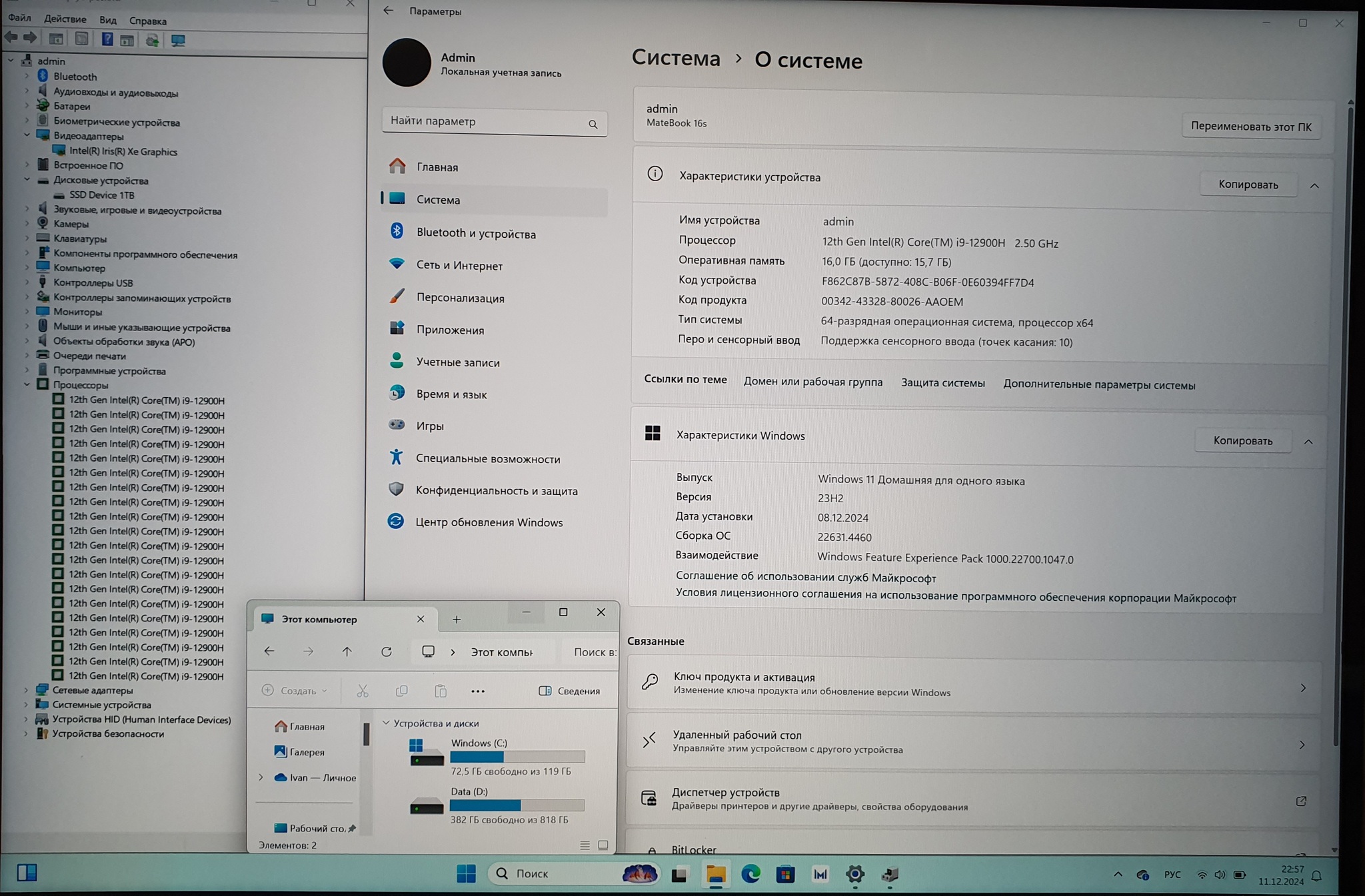The image size is (1365, 896).
Task: Collapse the Processors tree node
Action: click(27, 384)
